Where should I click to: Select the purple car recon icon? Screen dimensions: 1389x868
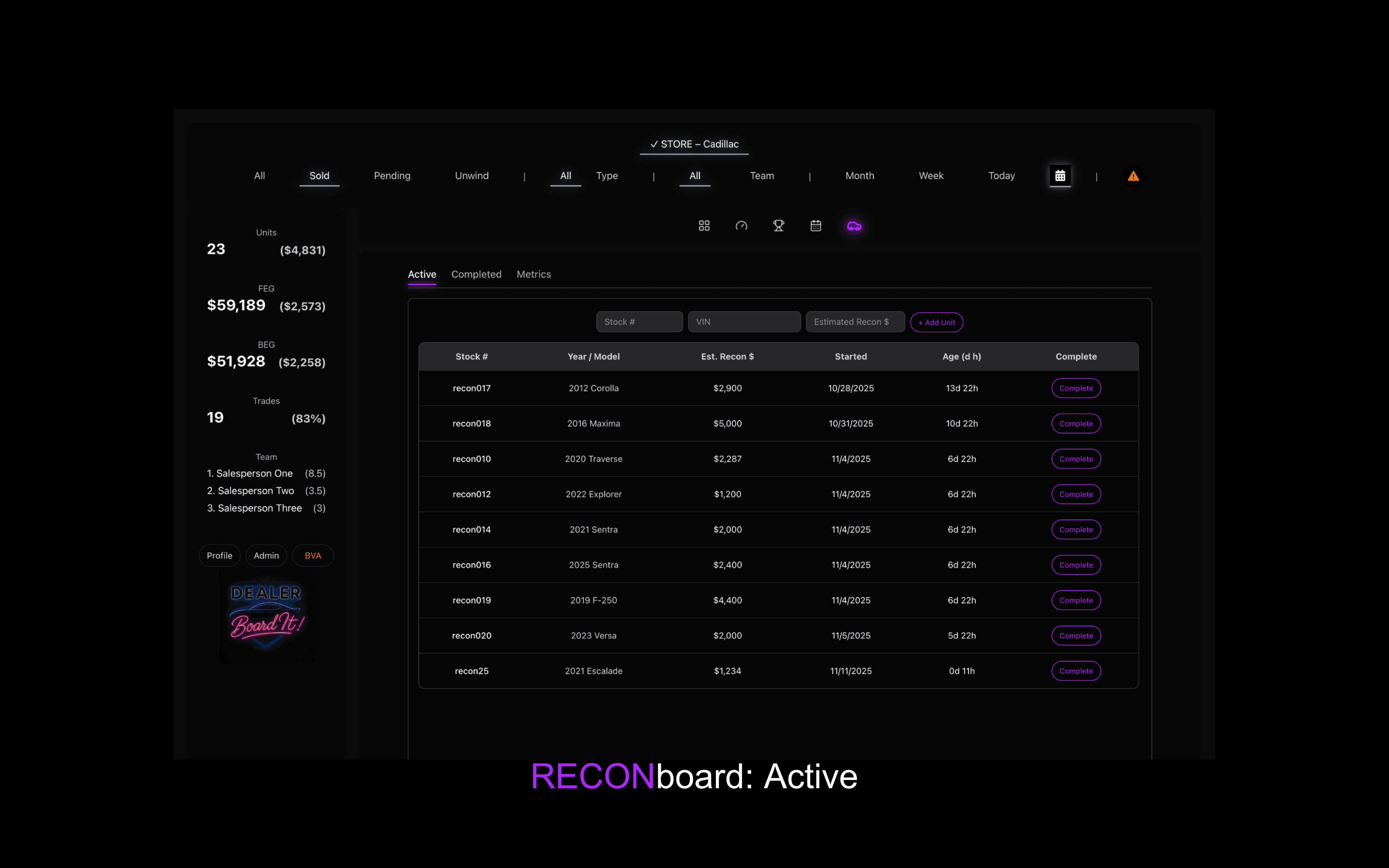pyautogui.click(x=854, y=226)
